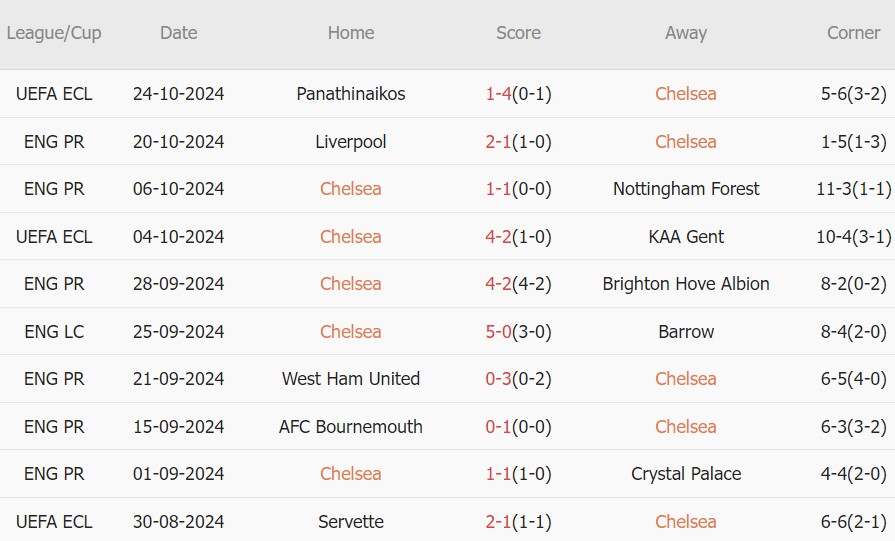This screenshot has height=541, width=895.
Task: Click the 1-4 score against Panathinaikos
Action: pos(499,94)
